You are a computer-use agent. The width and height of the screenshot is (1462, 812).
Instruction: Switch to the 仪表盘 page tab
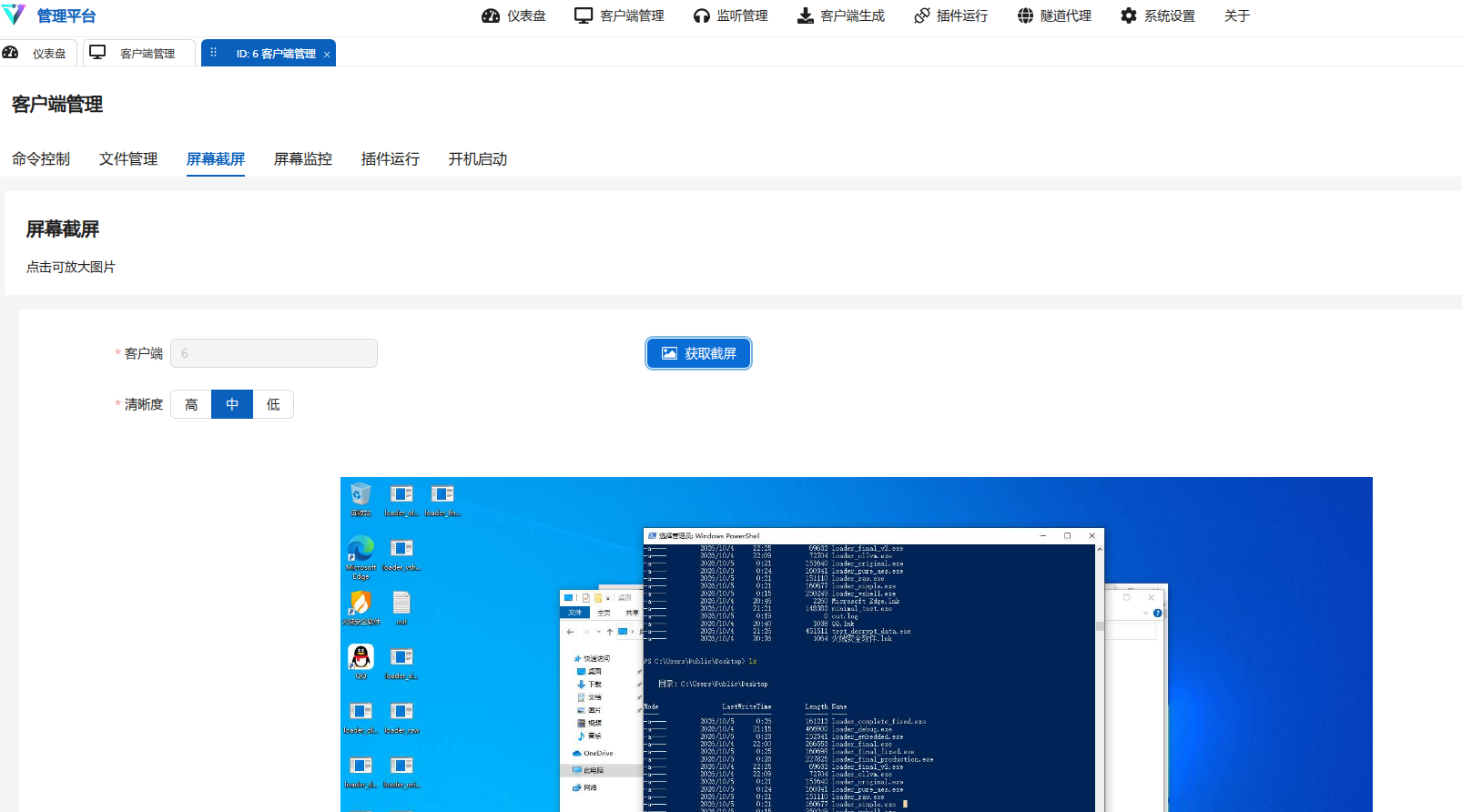37,53
